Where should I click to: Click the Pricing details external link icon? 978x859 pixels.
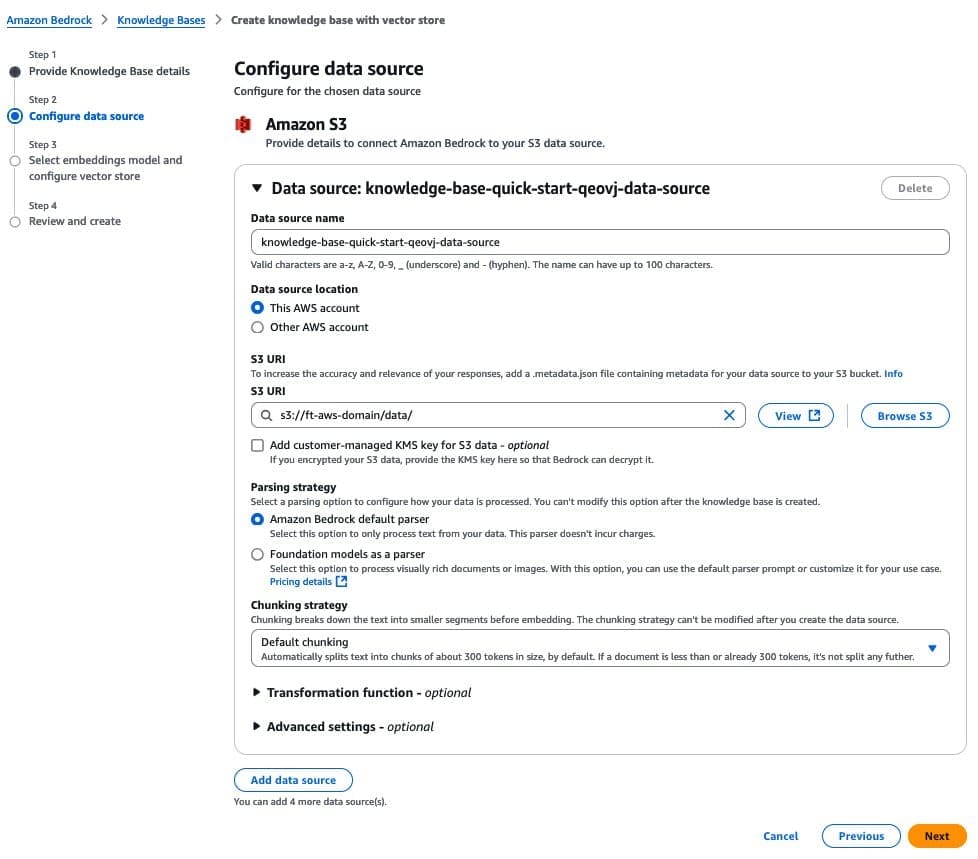coord(341,581)
